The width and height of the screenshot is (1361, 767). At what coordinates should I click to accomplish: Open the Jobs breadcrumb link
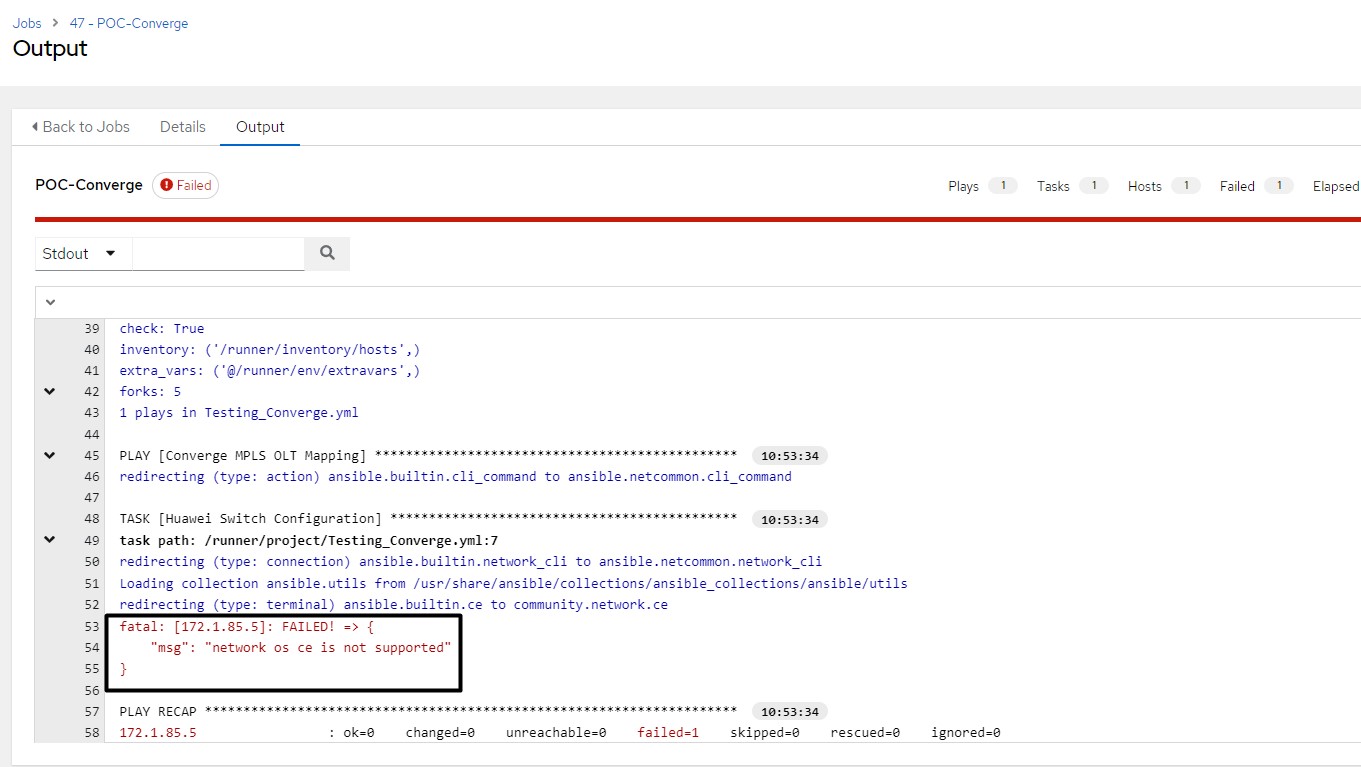tap(27, 23)
